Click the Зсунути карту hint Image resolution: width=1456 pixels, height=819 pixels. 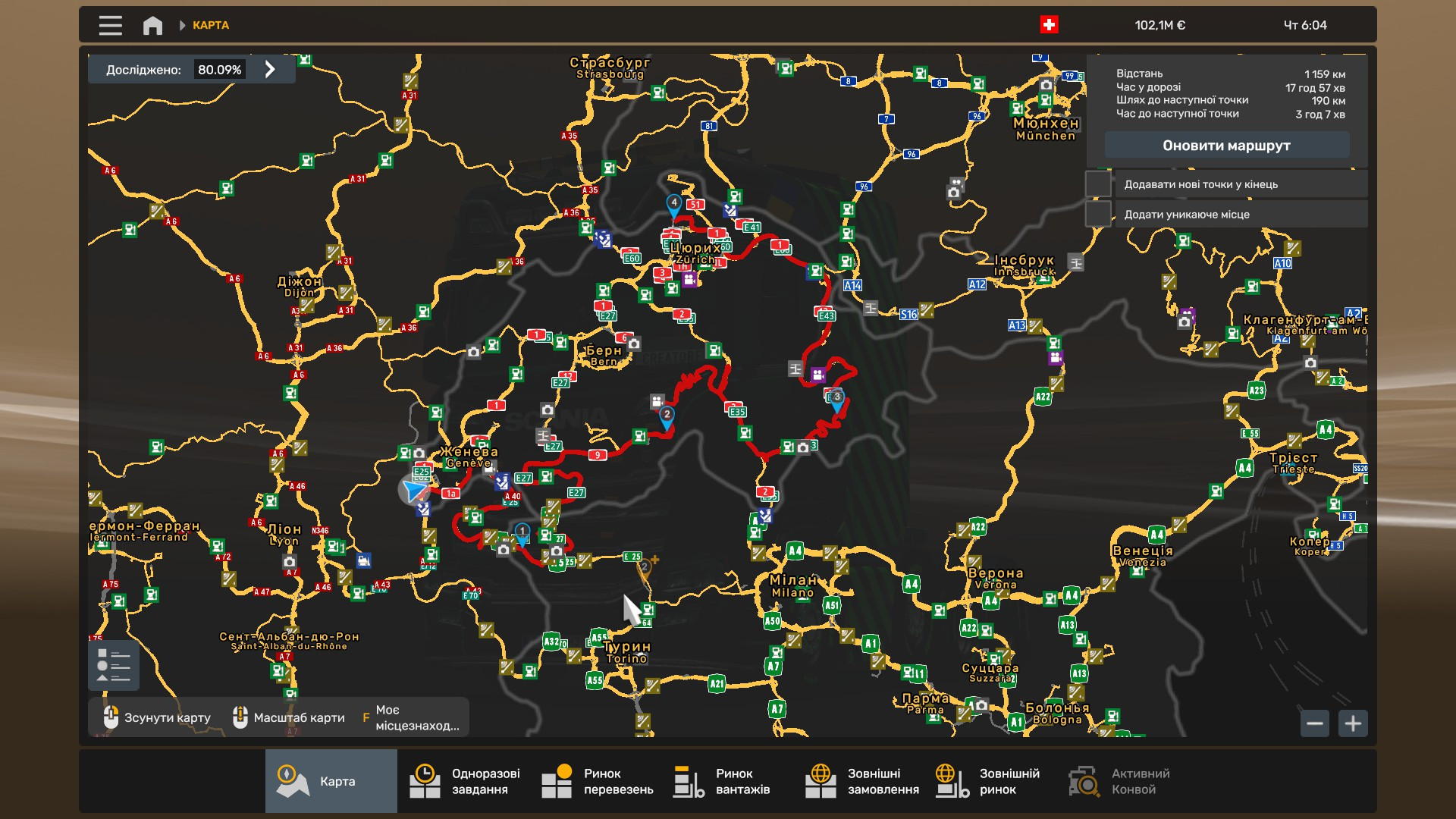(x=157, y=717)
